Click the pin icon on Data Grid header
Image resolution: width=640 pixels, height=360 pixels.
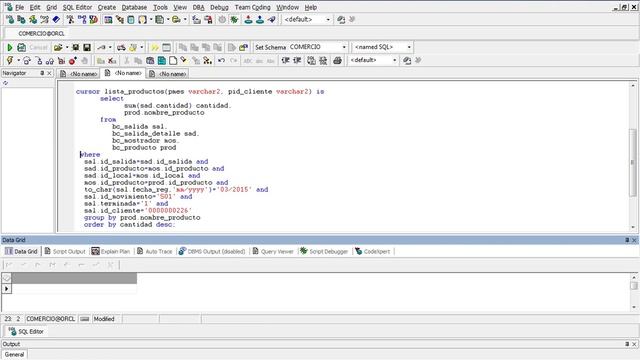pos(627,240)
